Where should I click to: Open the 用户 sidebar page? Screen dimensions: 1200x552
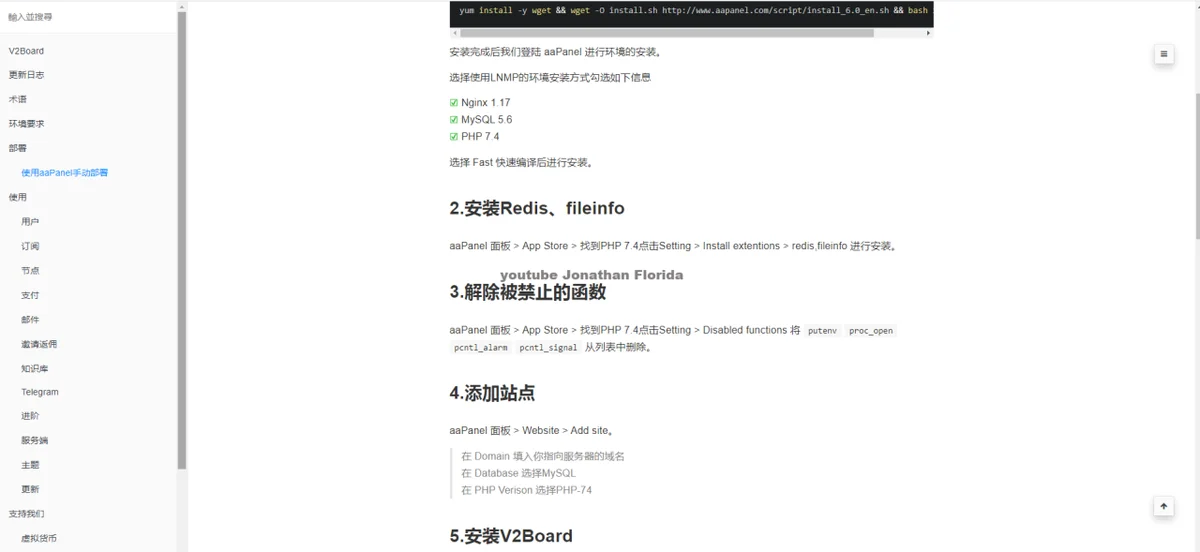click(30, 222)
